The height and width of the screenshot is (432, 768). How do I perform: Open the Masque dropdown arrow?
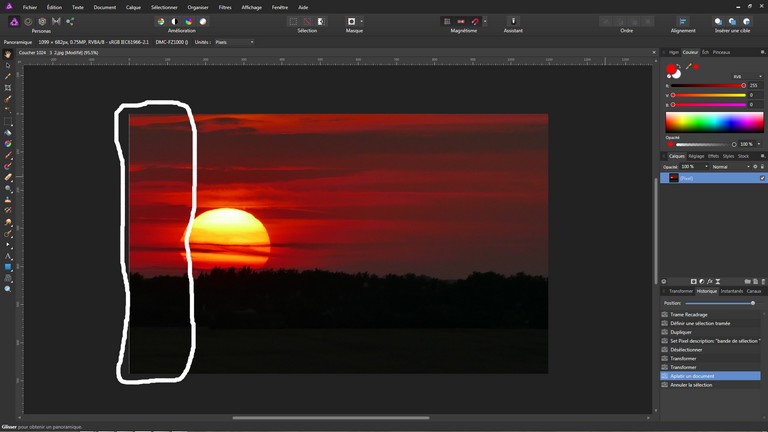coord(361,22)
